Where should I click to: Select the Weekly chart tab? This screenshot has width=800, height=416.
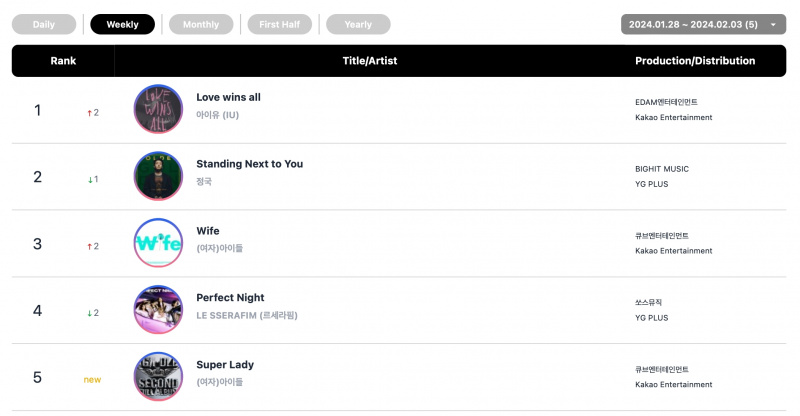pyautogui.click(x=122, y=25)
